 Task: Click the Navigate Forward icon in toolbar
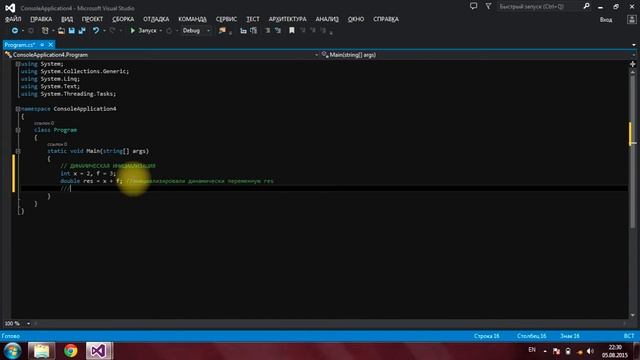point(31,31)
